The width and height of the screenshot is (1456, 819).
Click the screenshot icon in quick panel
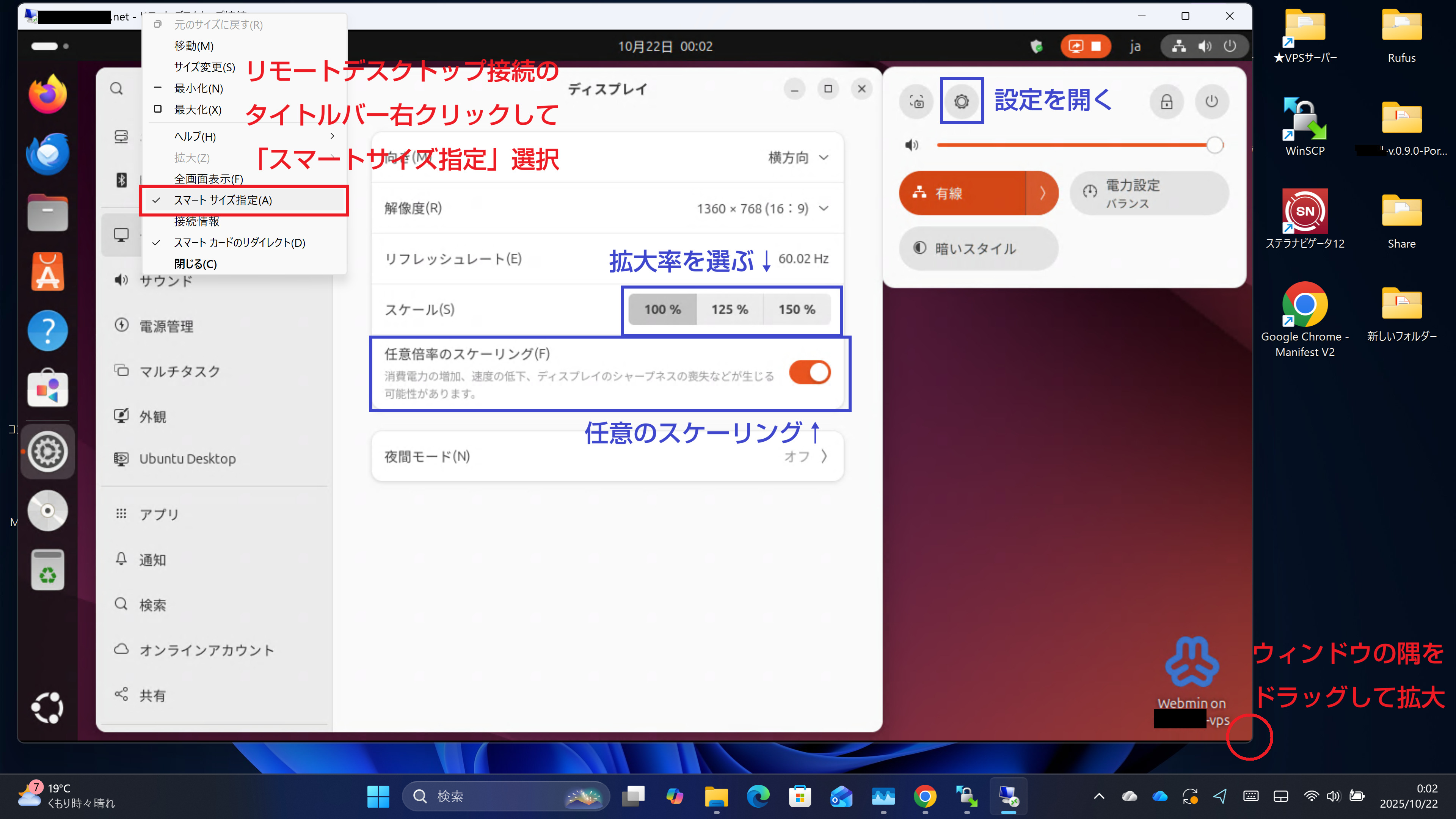(916, 102)
